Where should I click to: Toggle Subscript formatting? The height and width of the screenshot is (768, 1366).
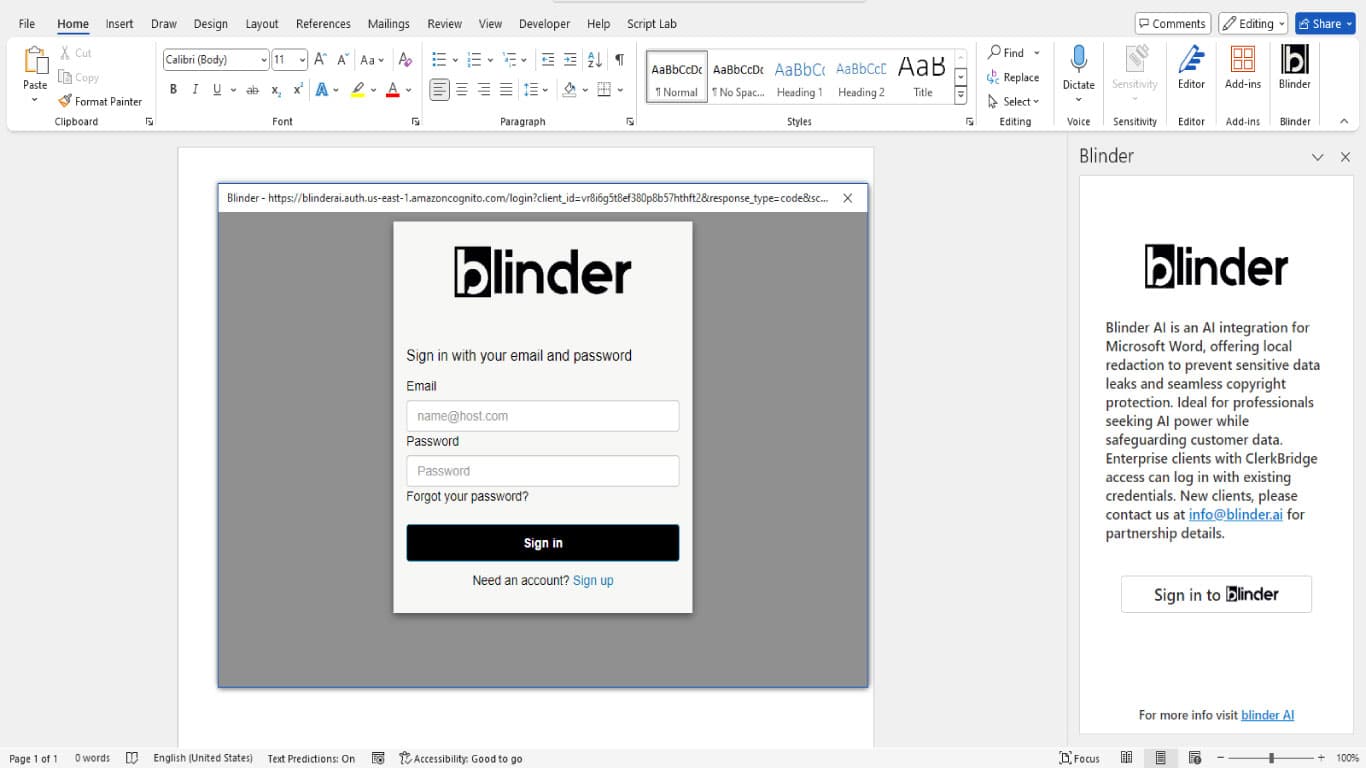click(276, 90)
